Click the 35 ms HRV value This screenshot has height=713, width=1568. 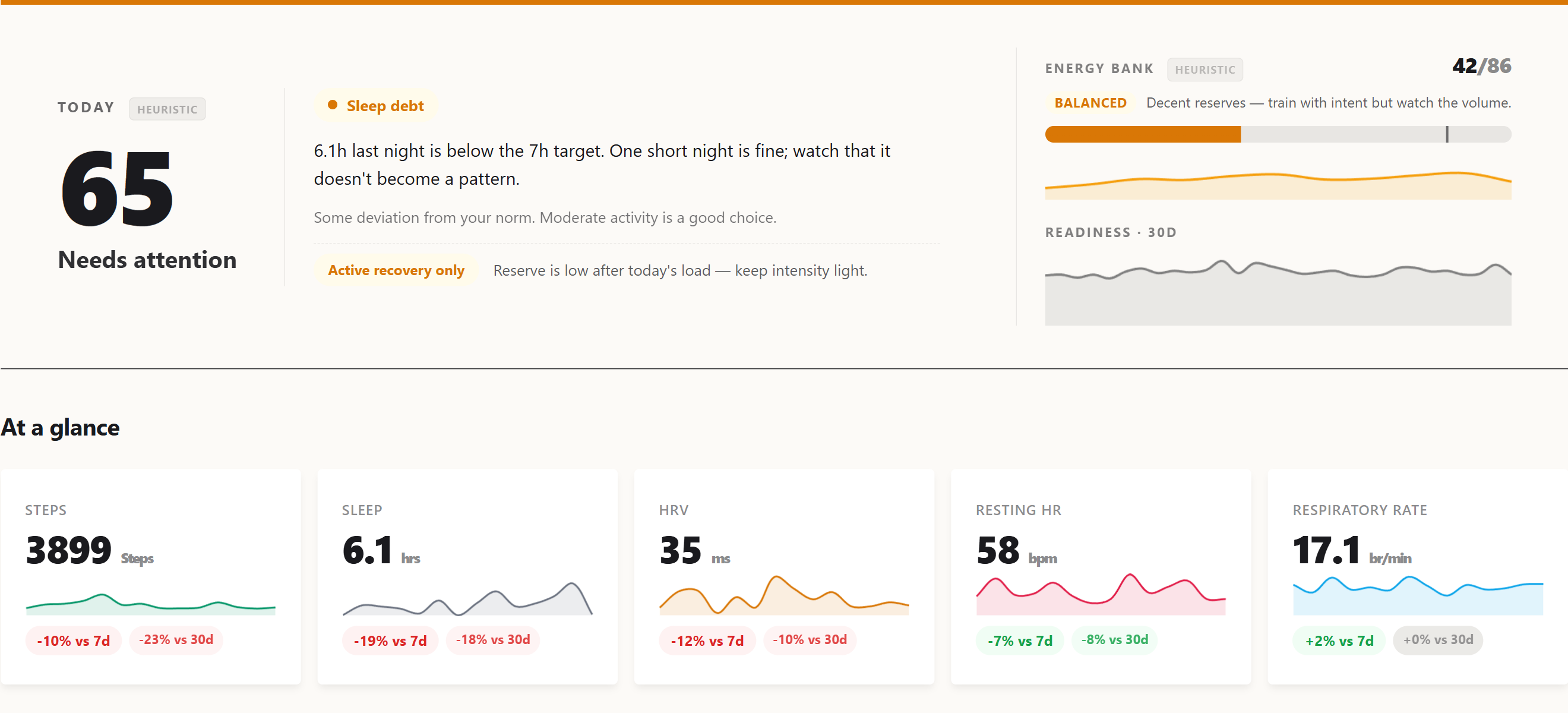click(695, 550)
